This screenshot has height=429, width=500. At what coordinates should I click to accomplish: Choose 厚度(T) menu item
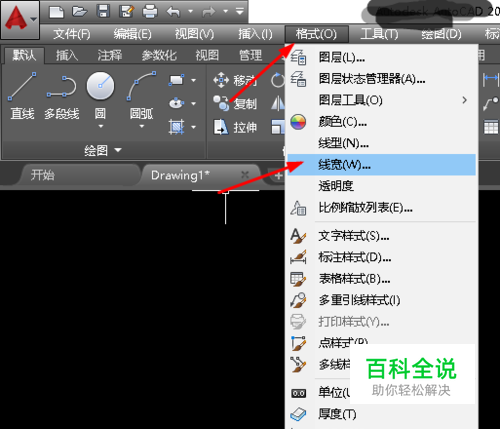click(381, 414)
